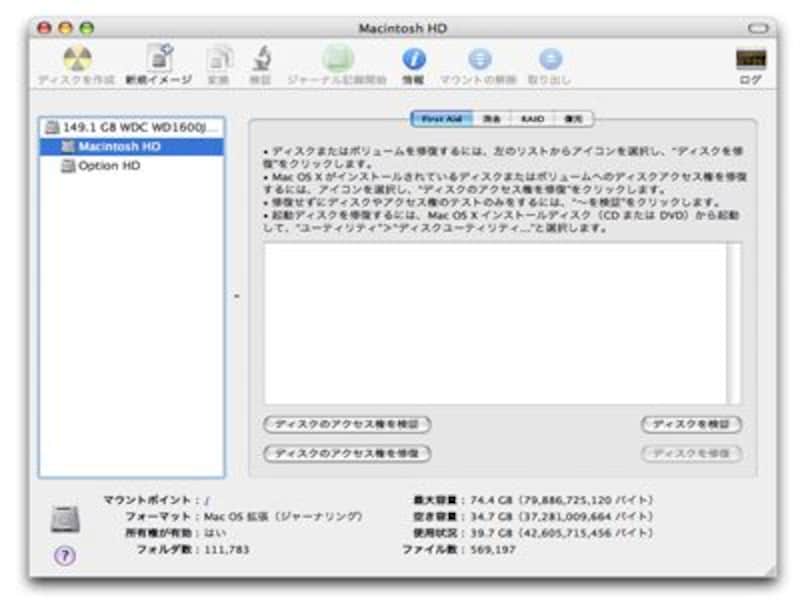Image resolution: width=800 pixels, height=600 pixels.
Task: Click inside the empty First Aid log area
Action: [495, 323]
